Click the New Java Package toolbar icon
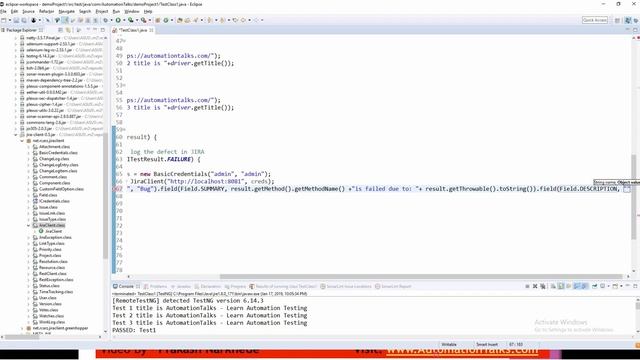The width and height of the screenshot is (640, 360). (x=158, y=20)
